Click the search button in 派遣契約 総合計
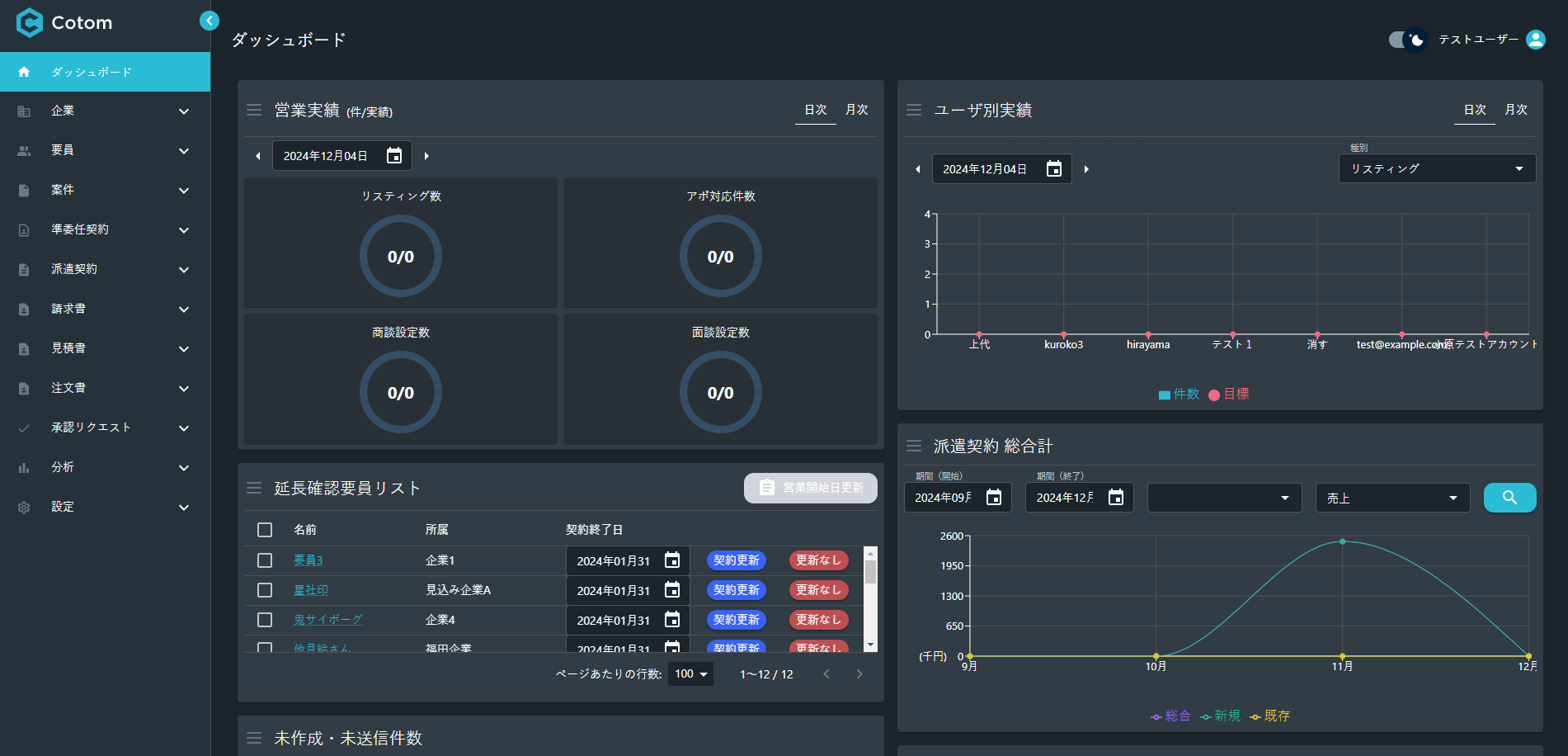Viewport: 1568px width, 756px height. tap(1509, 498)
